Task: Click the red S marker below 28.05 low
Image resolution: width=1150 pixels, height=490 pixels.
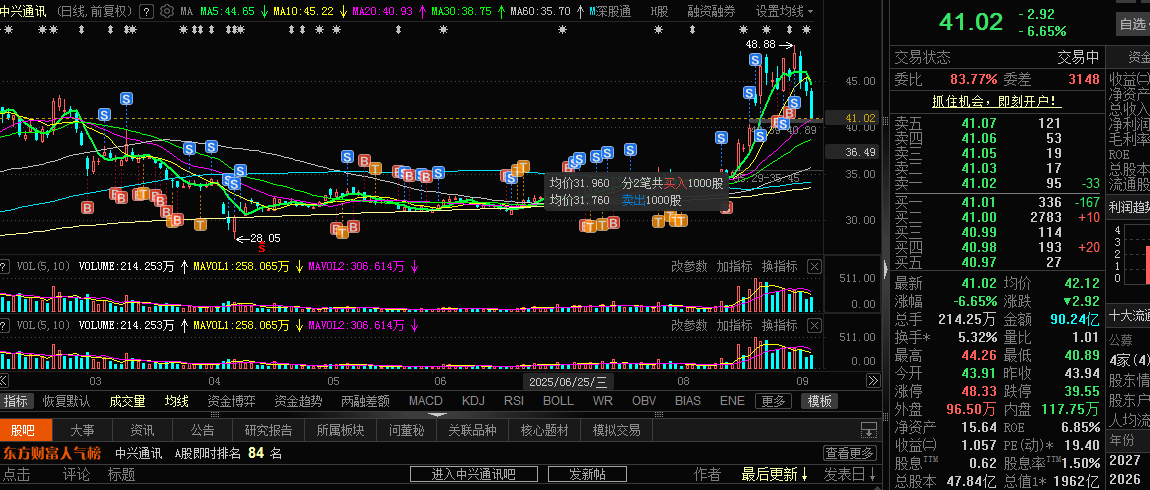Action: (x=261, y=249)
